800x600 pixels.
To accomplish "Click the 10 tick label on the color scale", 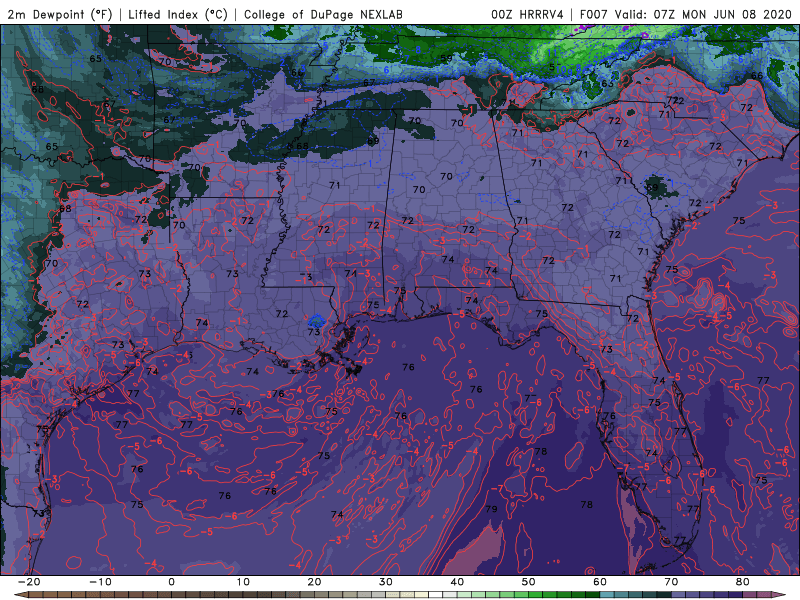I will pos(243,582).
